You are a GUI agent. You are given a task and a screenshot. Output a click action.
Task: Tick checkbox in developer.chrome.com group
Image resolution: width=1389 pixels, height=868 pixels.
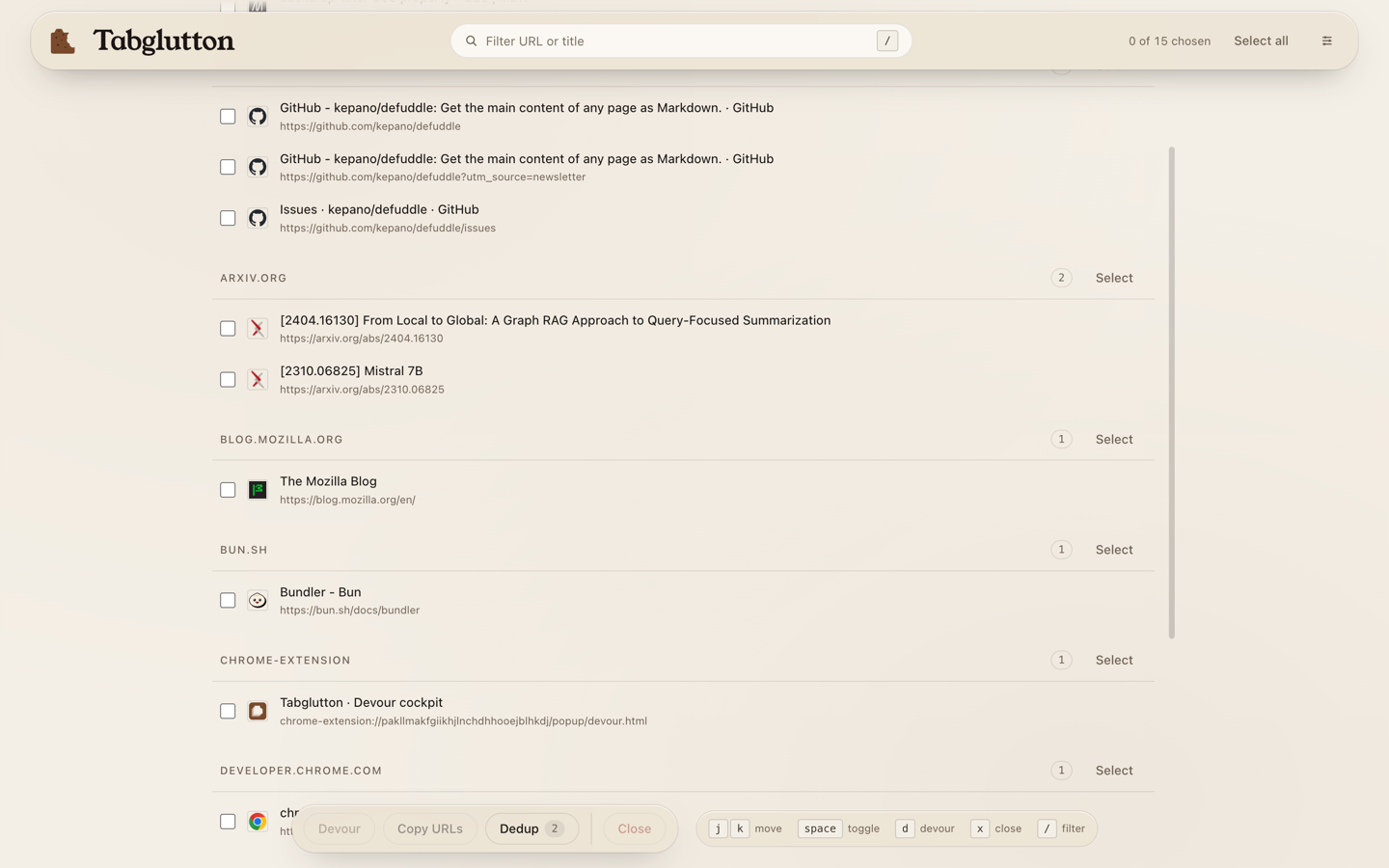228,822
